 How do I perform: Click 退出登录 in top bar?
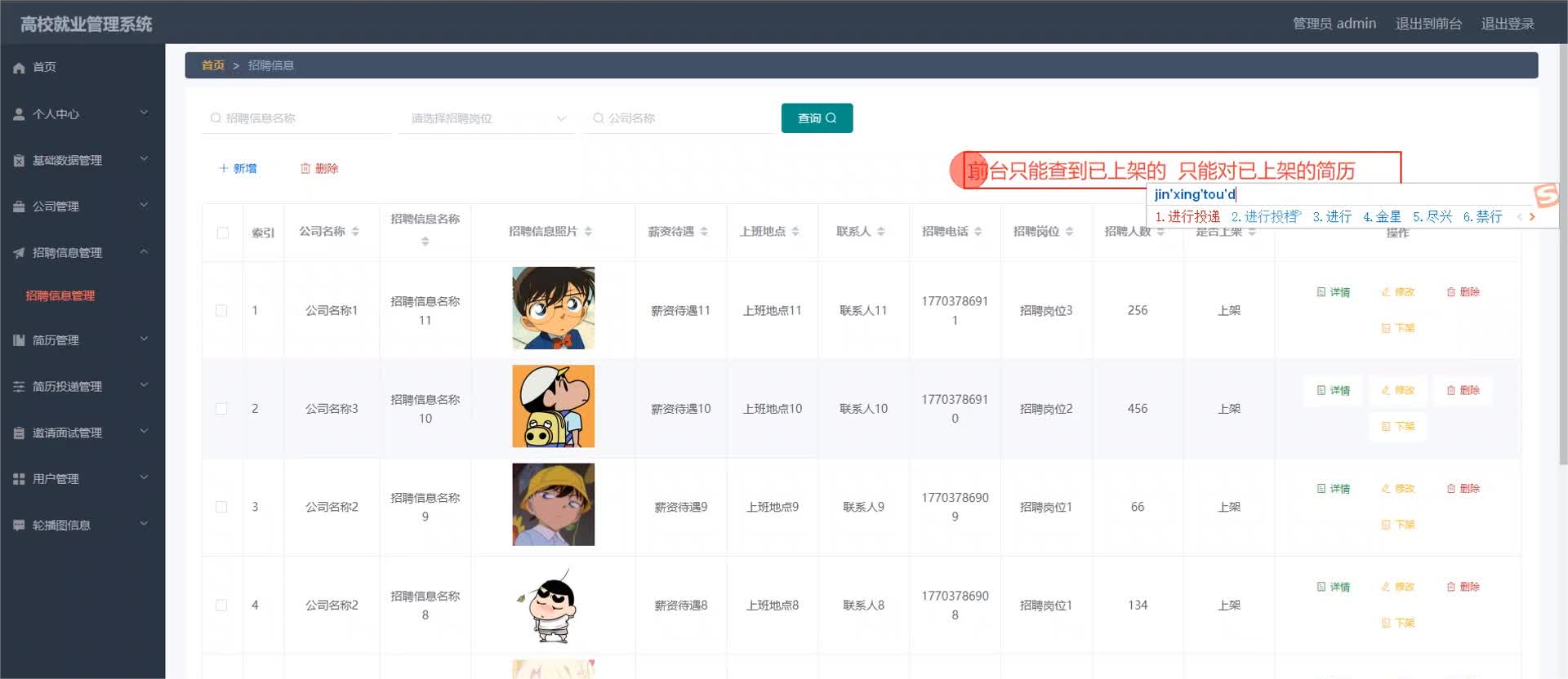[x=1508, y=24]
